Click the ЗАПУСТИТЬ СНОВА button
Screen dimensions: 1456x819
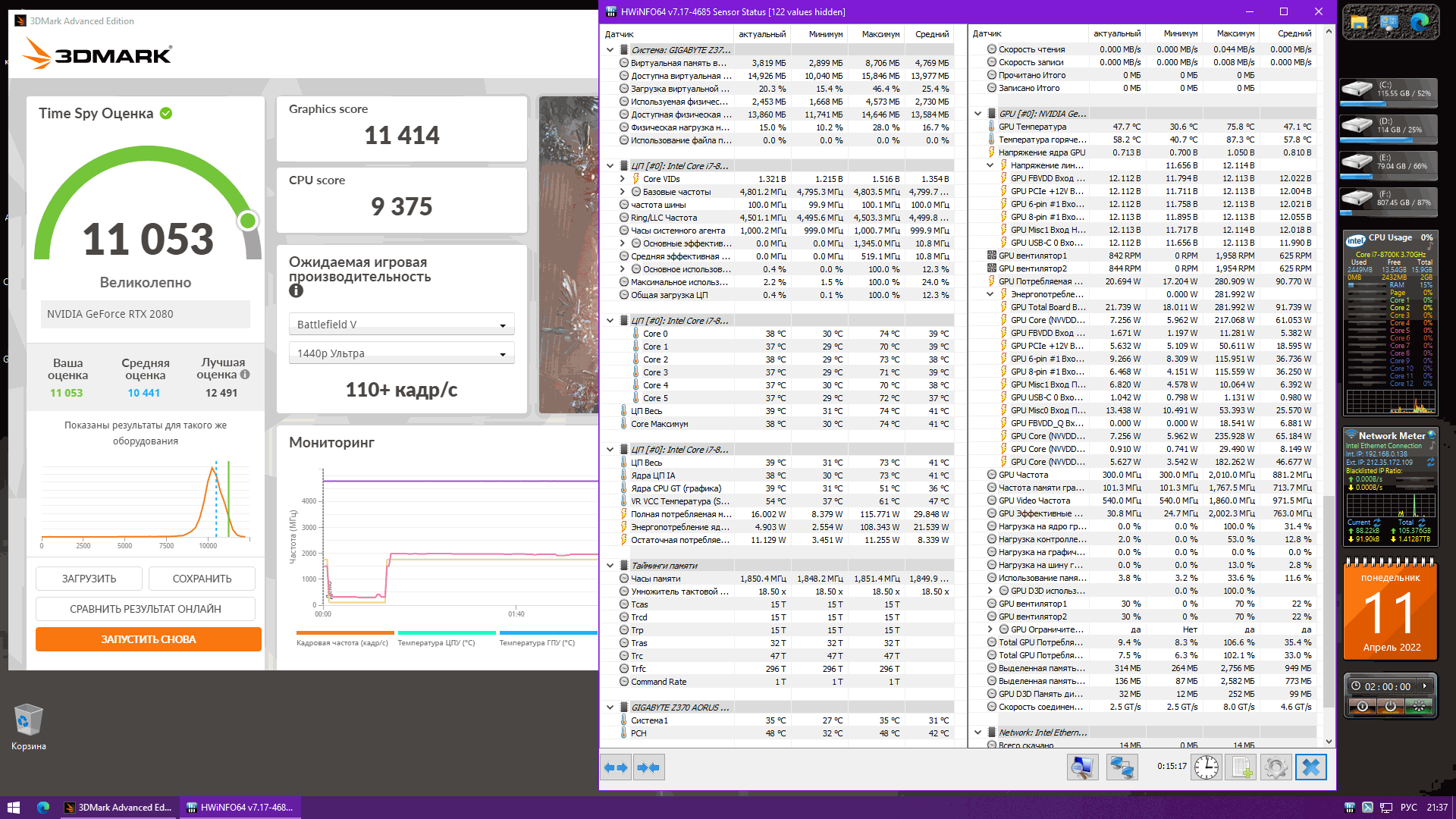(x=148, y=639)
